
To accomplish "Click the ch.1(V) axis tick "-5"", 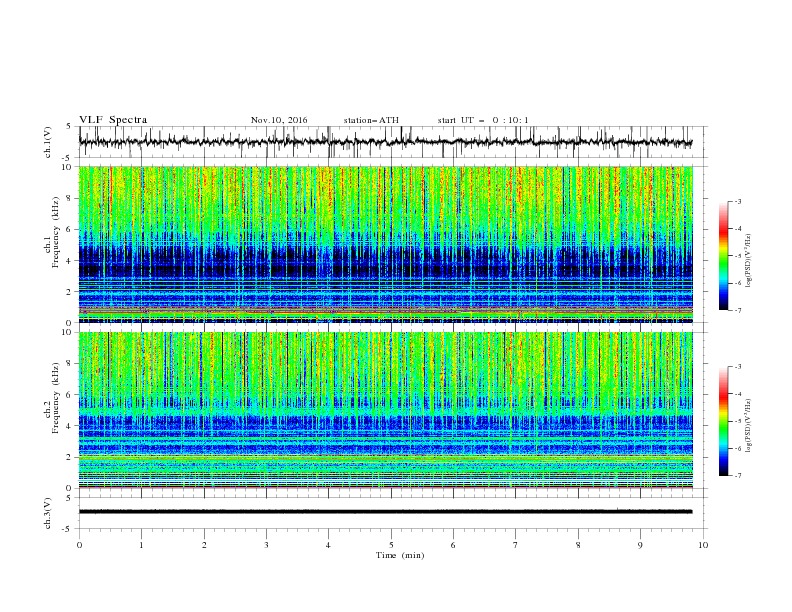I will click(x=67, y=158).
